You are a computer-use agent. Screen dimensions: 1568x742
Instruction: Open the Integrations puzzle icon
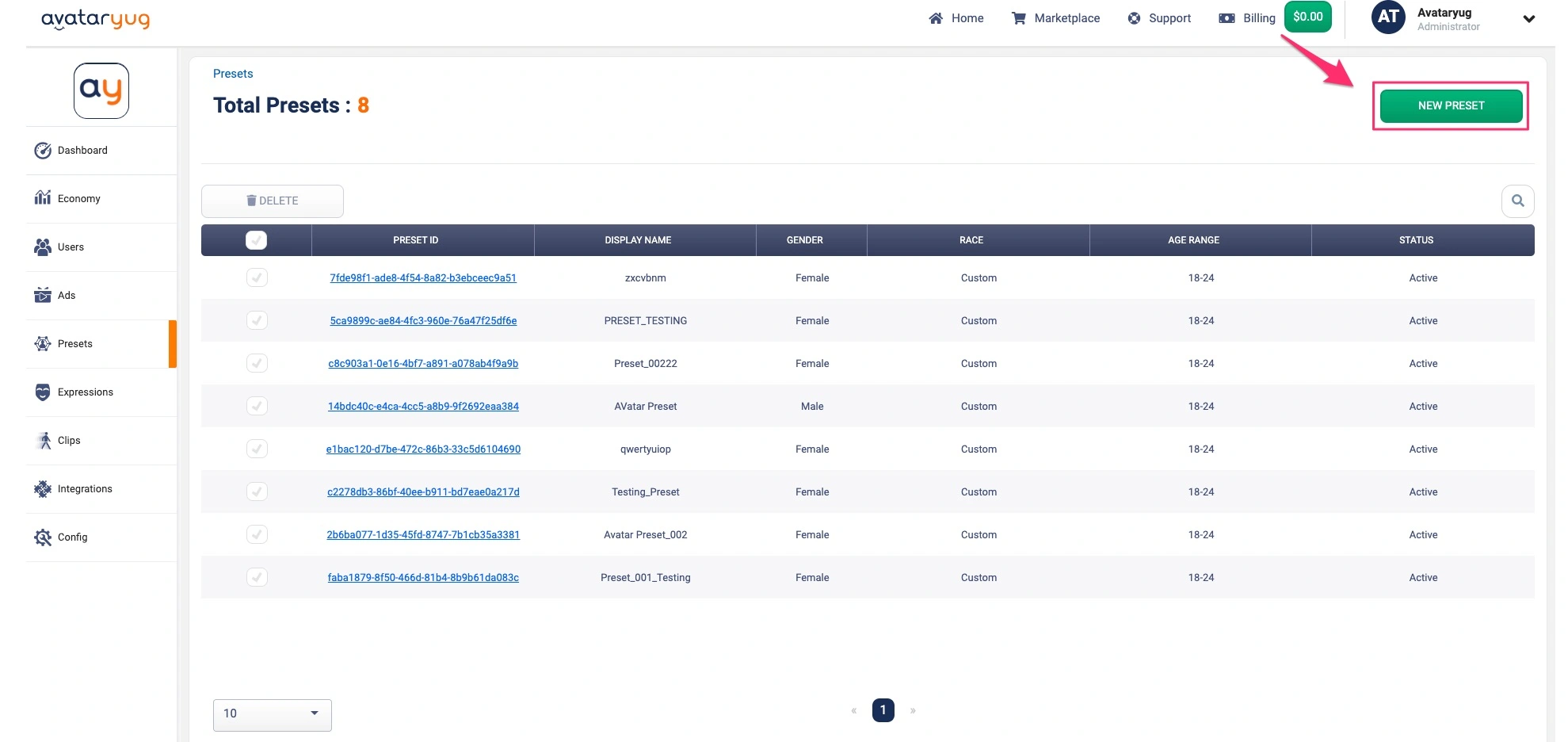43,488
